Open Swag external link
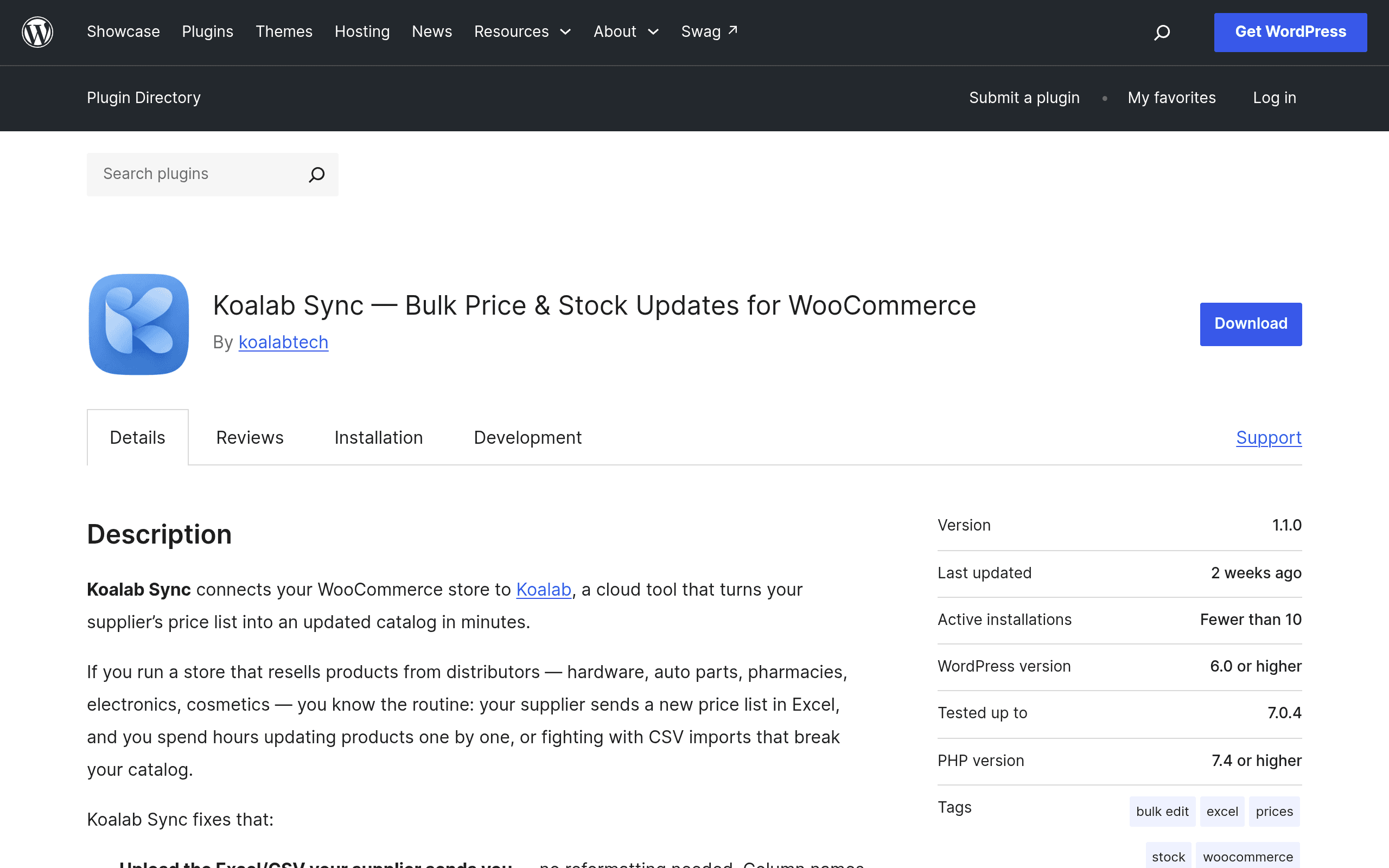Screen dimensions: 1389x868 point(710,31)
